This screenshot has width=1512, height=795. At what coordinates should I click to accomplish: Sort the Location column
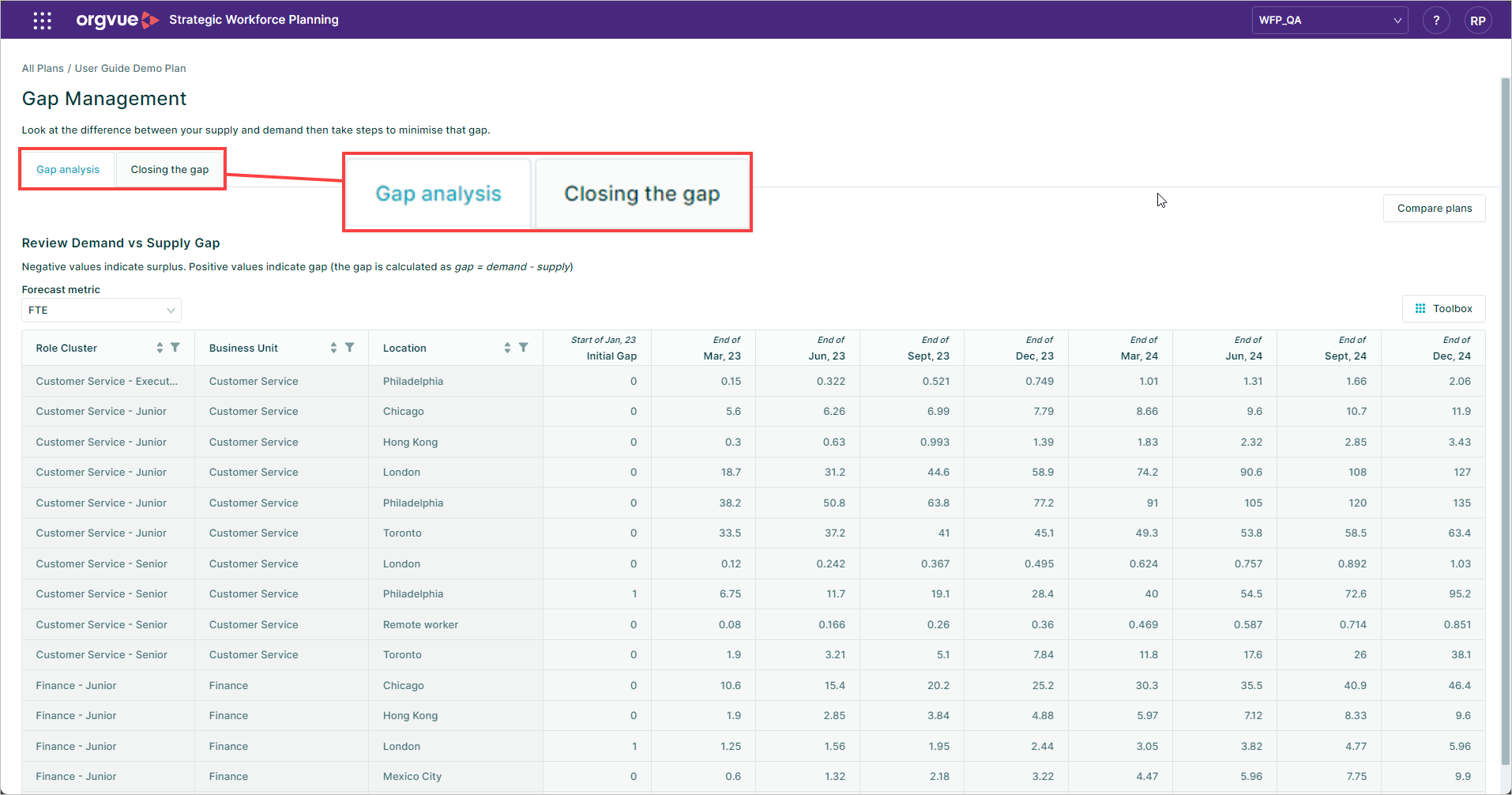coord(507,347)
